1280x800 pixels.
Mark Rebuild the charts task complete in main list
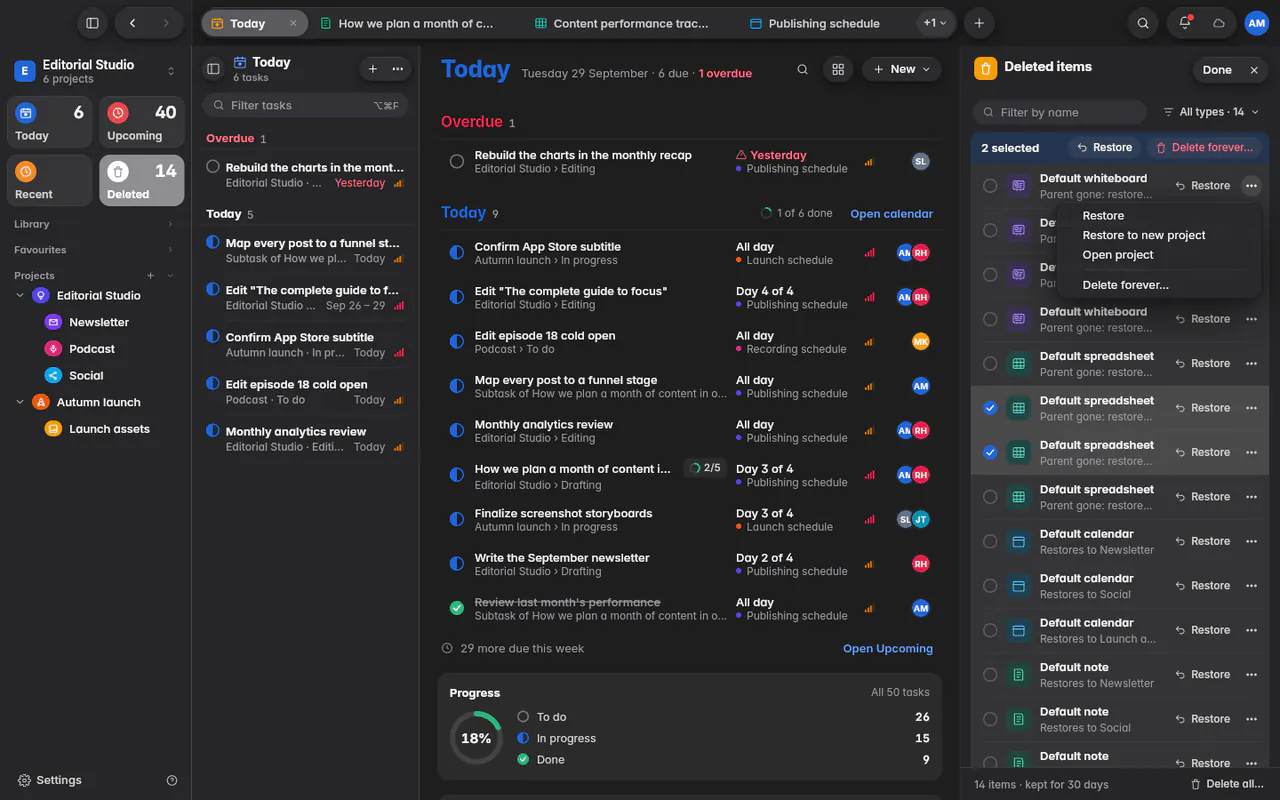tap(457, 161)
